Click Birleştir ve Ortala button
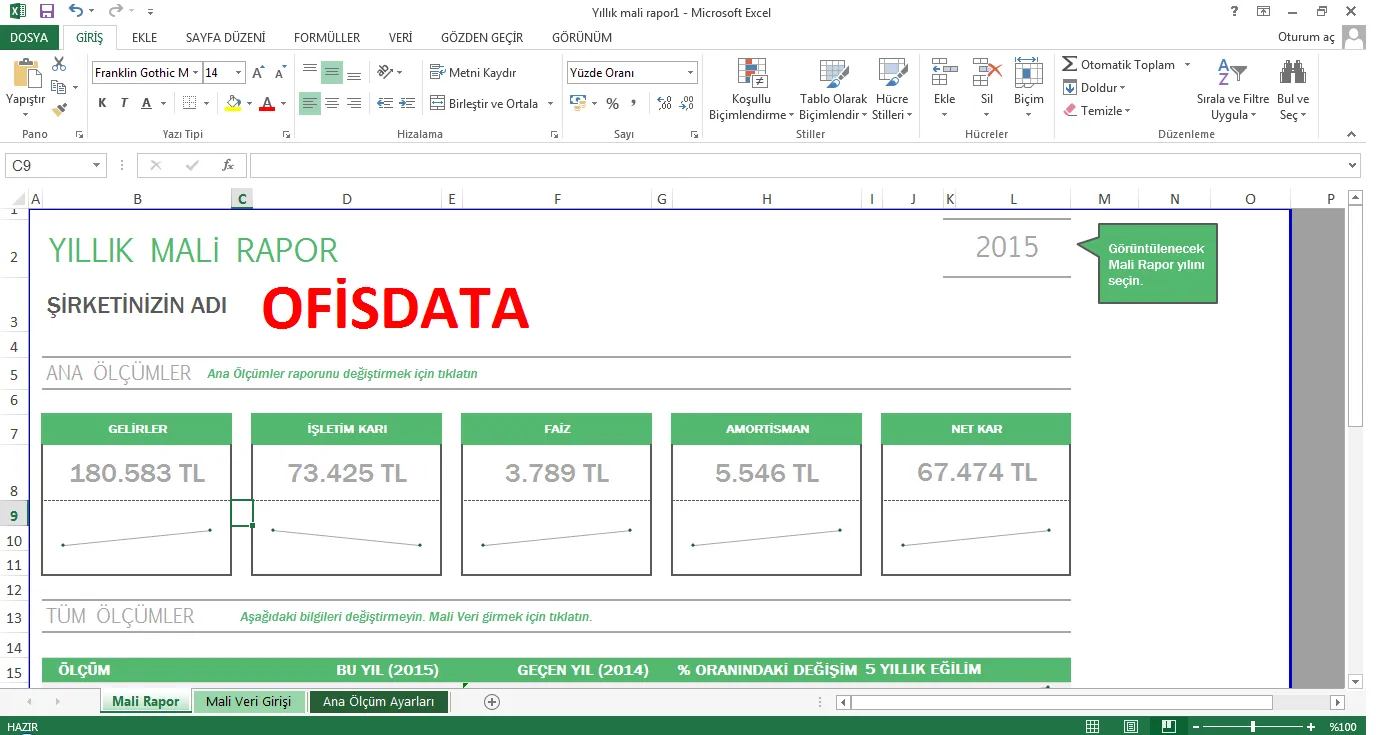The width and height of the screenshot is (1376, 735). [484, 103]
